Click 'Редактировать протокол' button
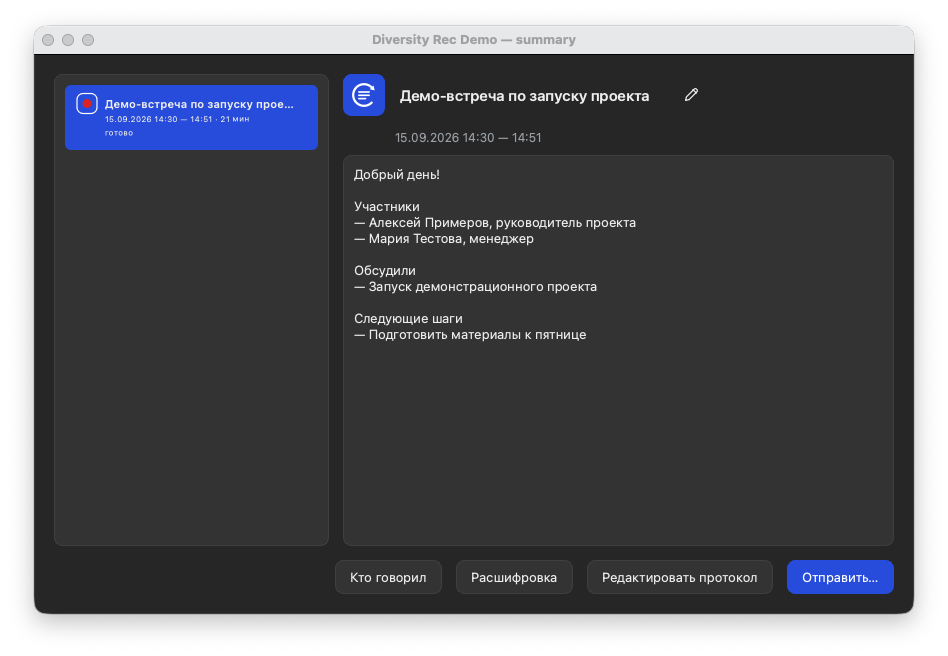948x656 pixels. 680,577
